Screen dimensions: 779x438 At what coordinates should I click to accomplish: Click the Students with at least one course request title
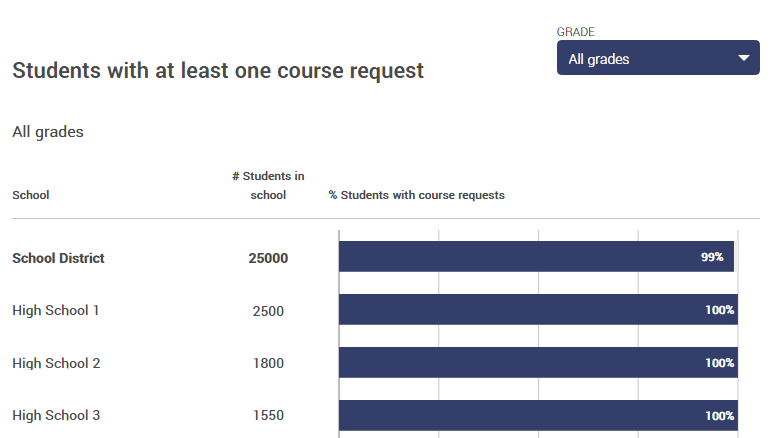(x=218, y=71)
